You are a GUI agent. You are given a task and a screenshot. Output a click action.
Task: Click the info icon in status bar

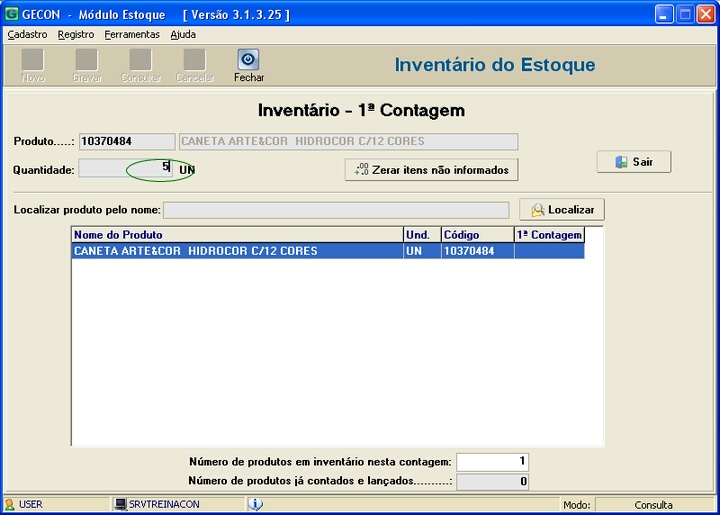(x=255, y=504)
